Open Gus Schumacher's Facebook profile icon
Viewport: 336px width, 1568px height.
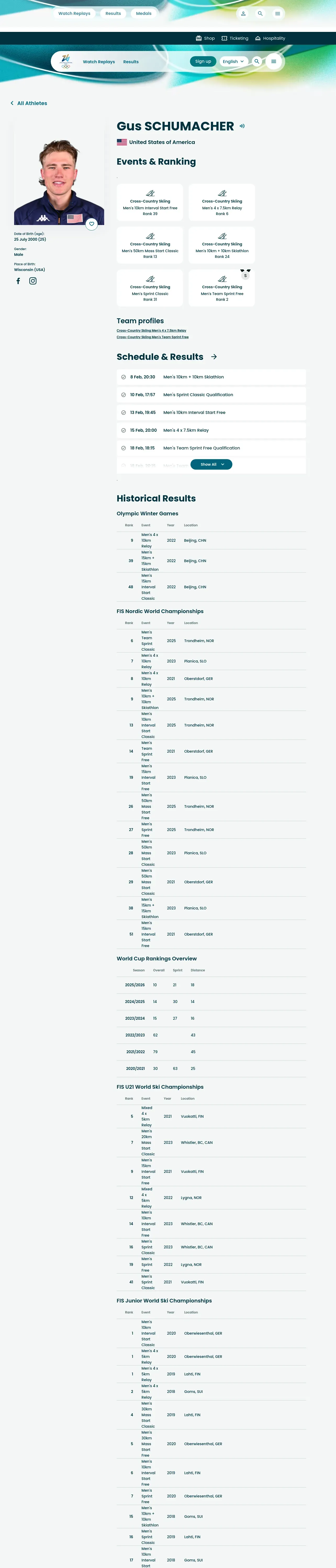tap(18, 281)
